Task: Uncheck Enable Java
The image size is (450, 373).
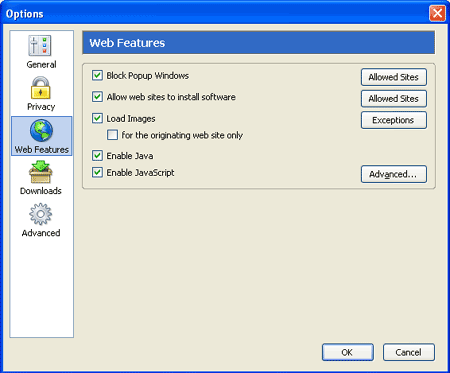Action: [97, 156]
